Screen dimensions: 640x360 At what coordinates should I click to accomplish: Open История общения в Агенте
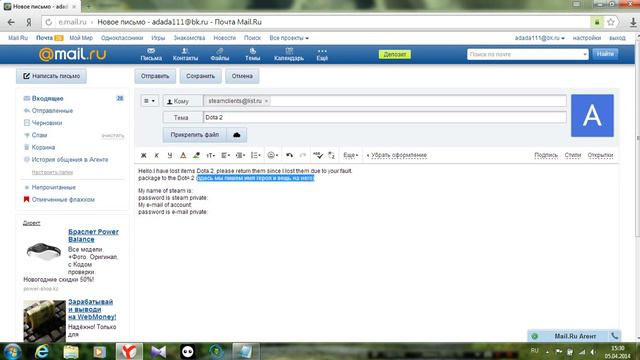pyautogui.click(x=70, y=160)
